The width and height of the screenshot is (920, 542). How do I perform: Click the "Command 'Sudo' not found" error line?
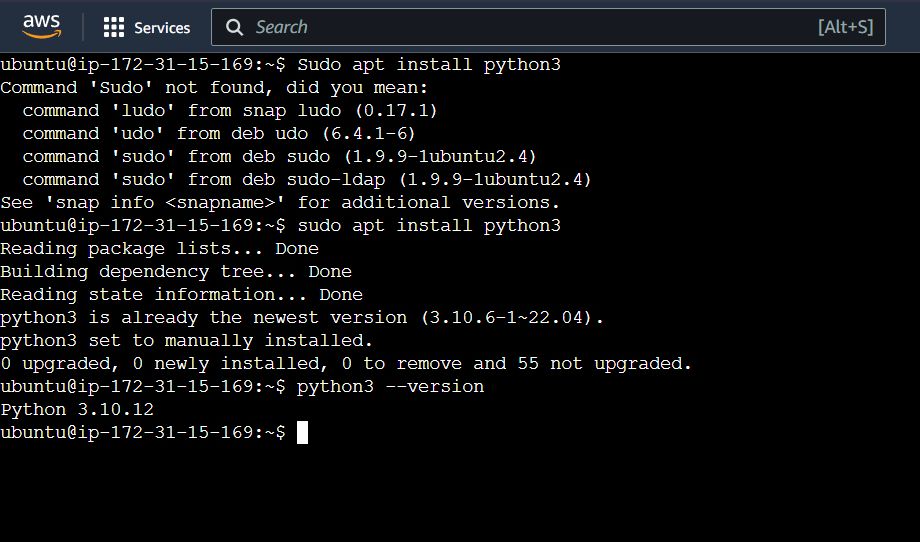[x=215, y=87]
